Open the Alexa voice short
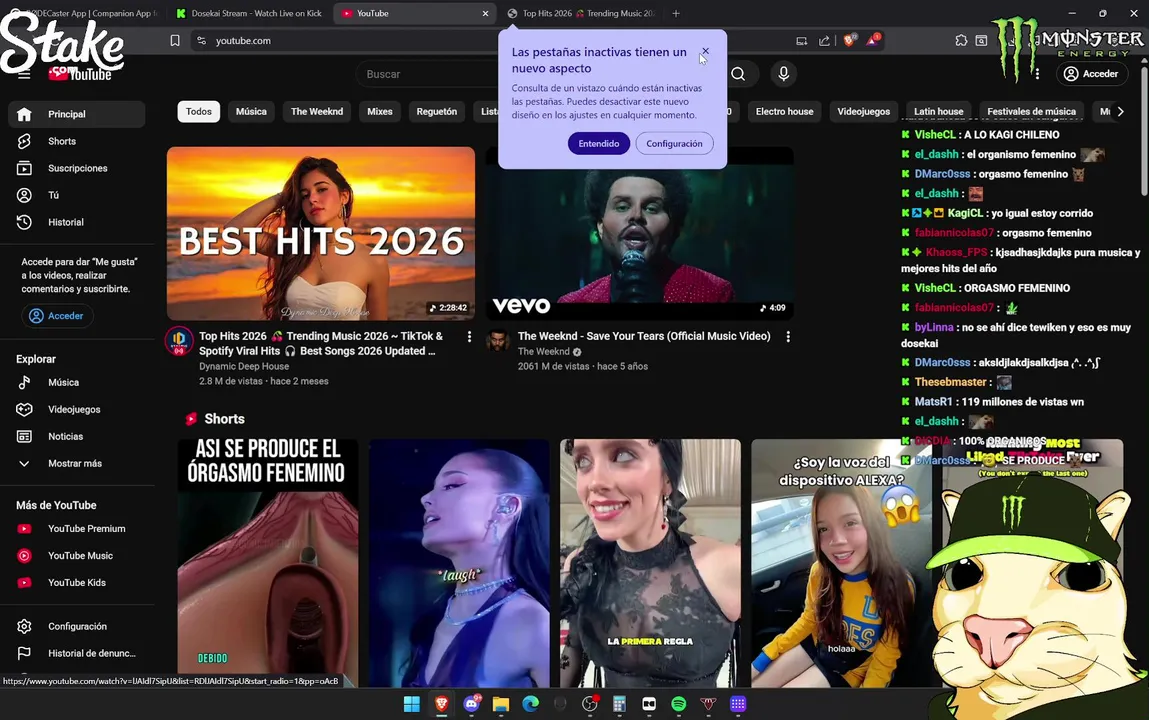The image size is (1149, 720). pyautogui.click(x=841, y=563)
